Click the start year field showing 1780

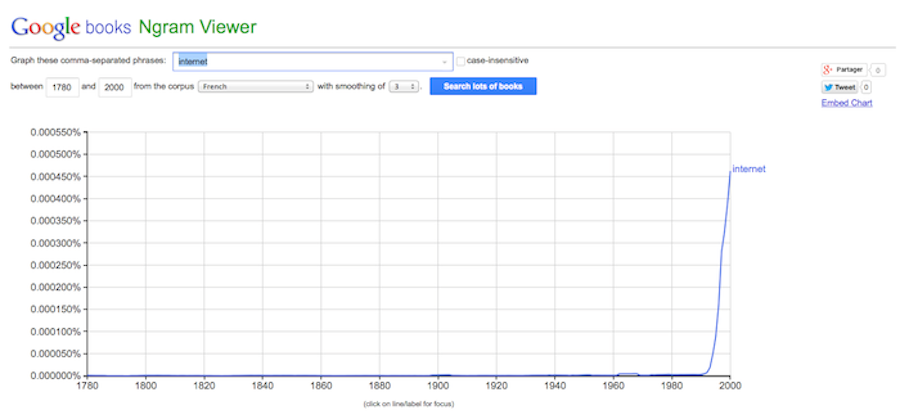pyautogui.click(x=62, y=87)
